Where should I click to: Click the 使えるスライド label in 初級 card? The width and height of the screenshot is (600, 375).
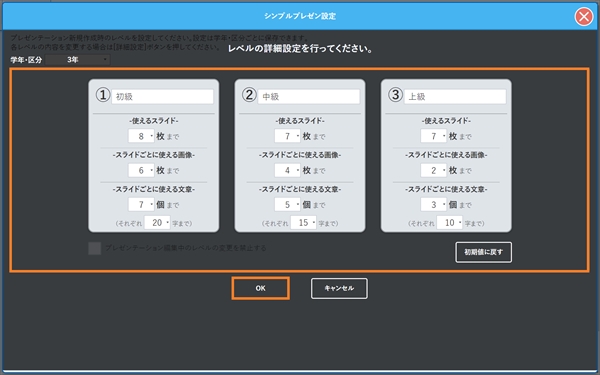pyautogui.click(x=154, y=121)
